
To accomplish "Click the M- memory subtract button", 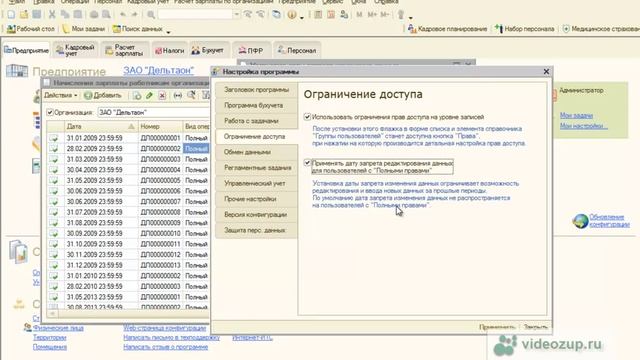I will coord(384,15).
